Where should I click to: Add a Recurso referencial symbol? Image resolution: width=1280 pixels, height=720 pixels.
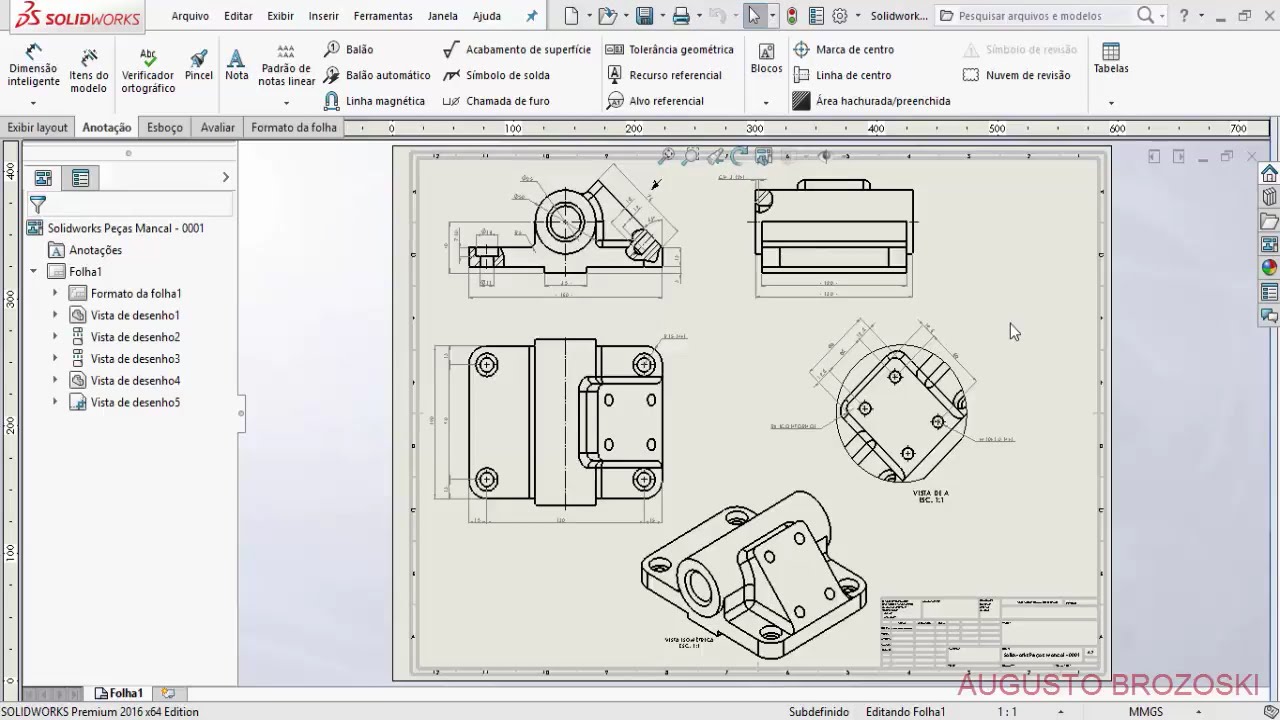[x=664, y=75]
